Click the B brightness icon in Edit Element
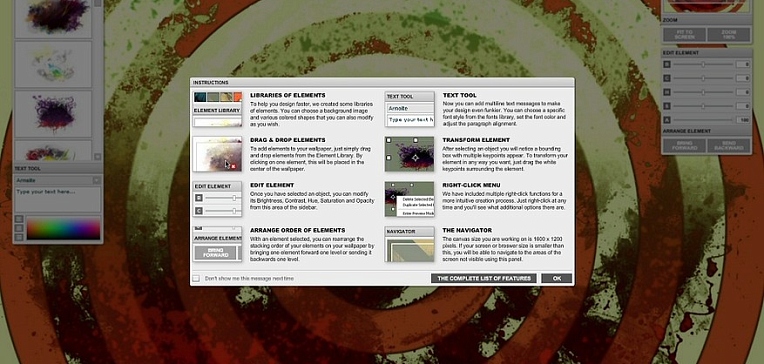Viewport: 764px width, 364px height. coord(667,64)
